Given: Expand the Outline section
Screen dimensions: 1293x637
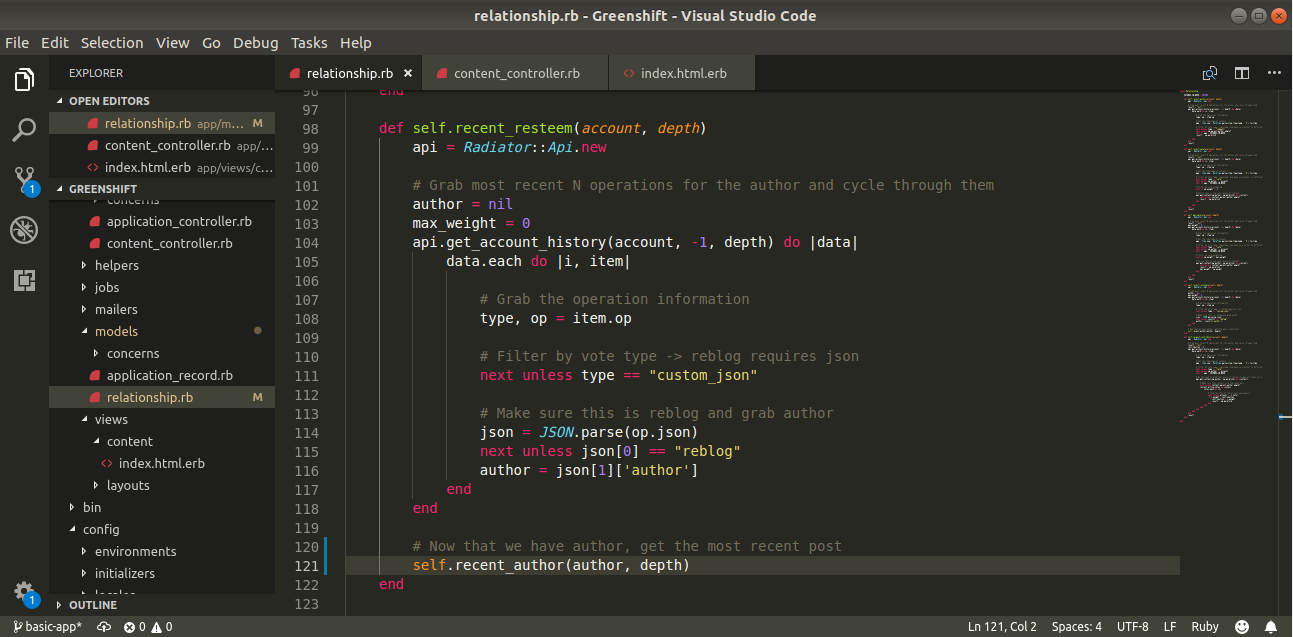Looking at the screenshot, I should [162, 605].
